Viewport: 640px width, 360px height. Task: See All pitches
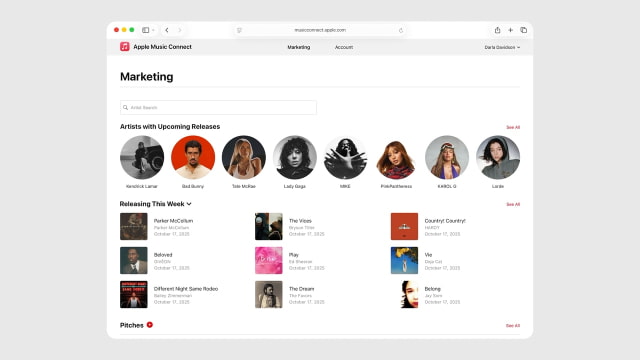pos(513,326)
